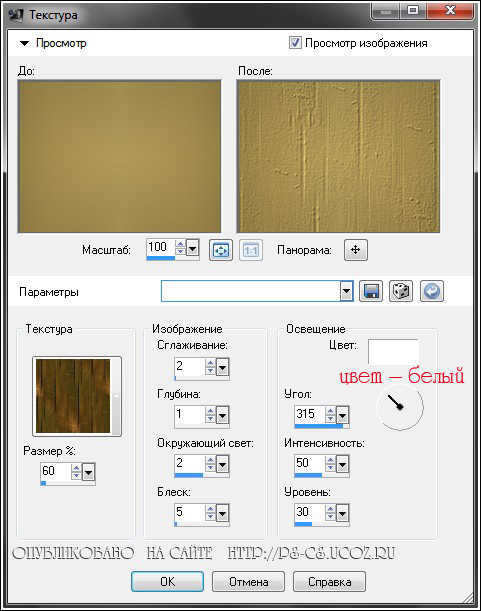
Task: Increase Интенсивность with the up spinner
Action: 330,460
